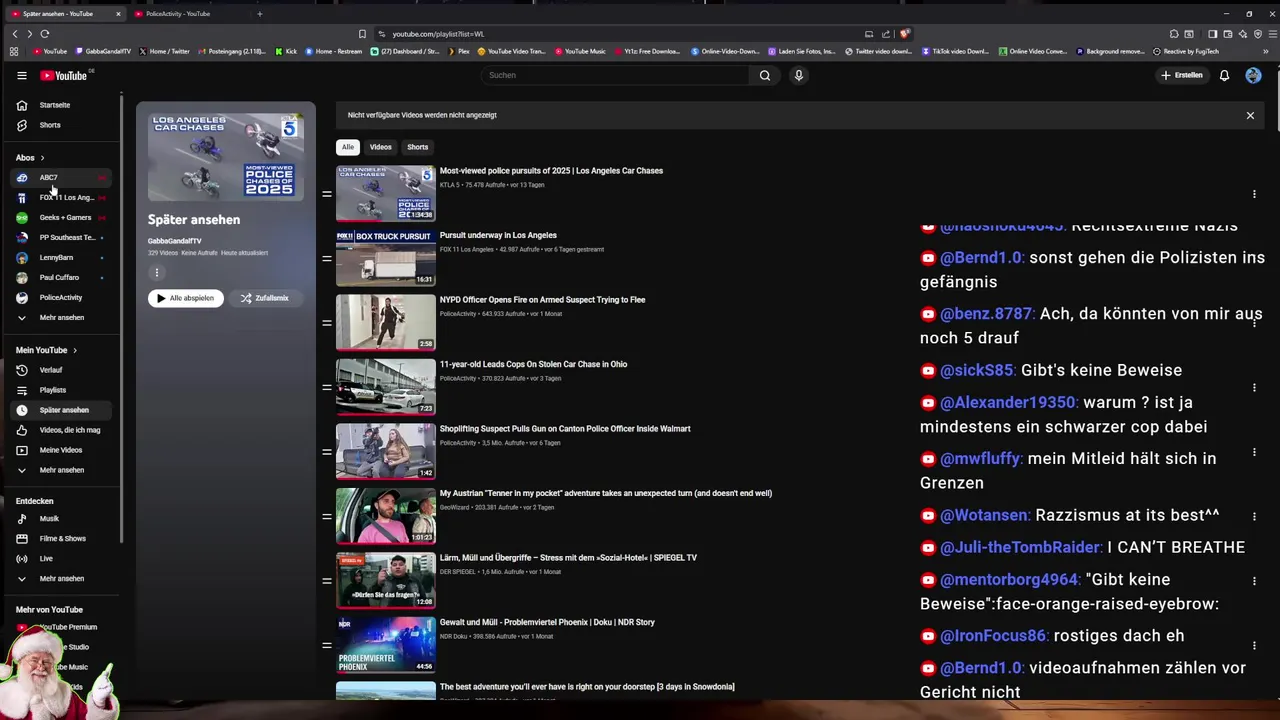Screen dimensions: 1280x720
Task: Open Pursuit underway in Los Angeles thumbnail
Action: click(386, 258)
